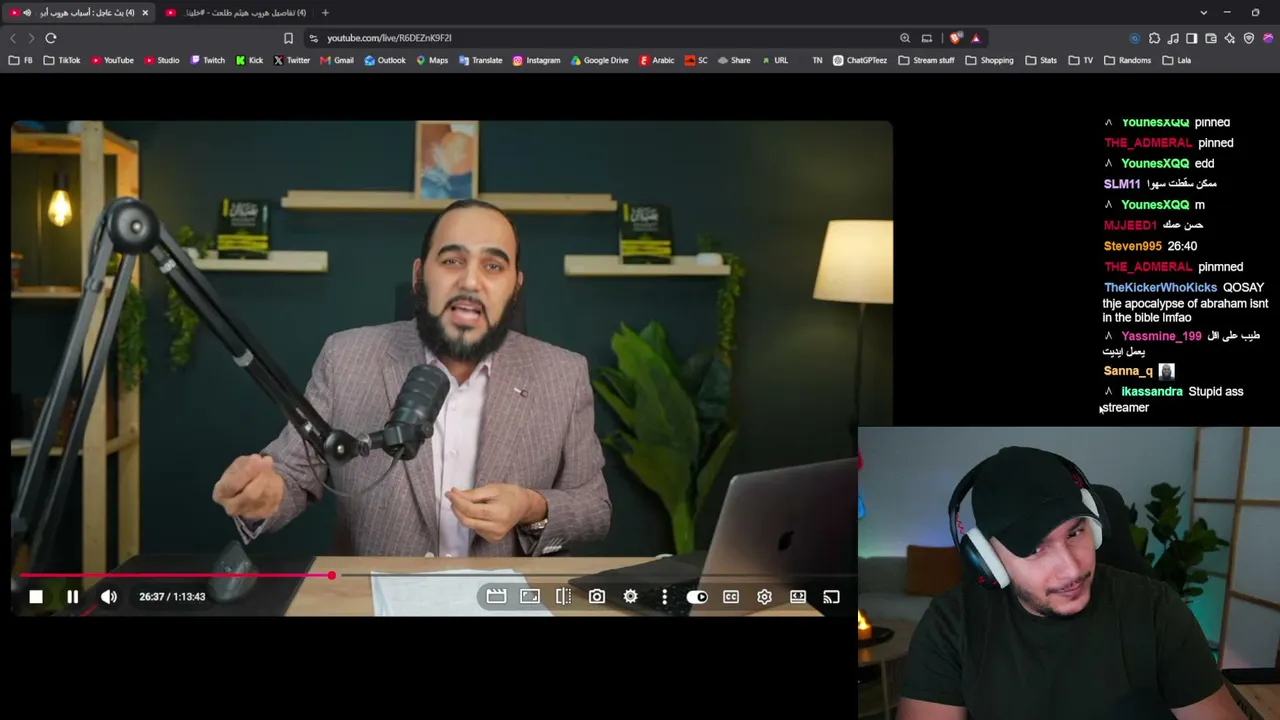Open YouTube playback settings gear next to CC
Viewport: 1280px width, 720px height.
pos(764,597)
